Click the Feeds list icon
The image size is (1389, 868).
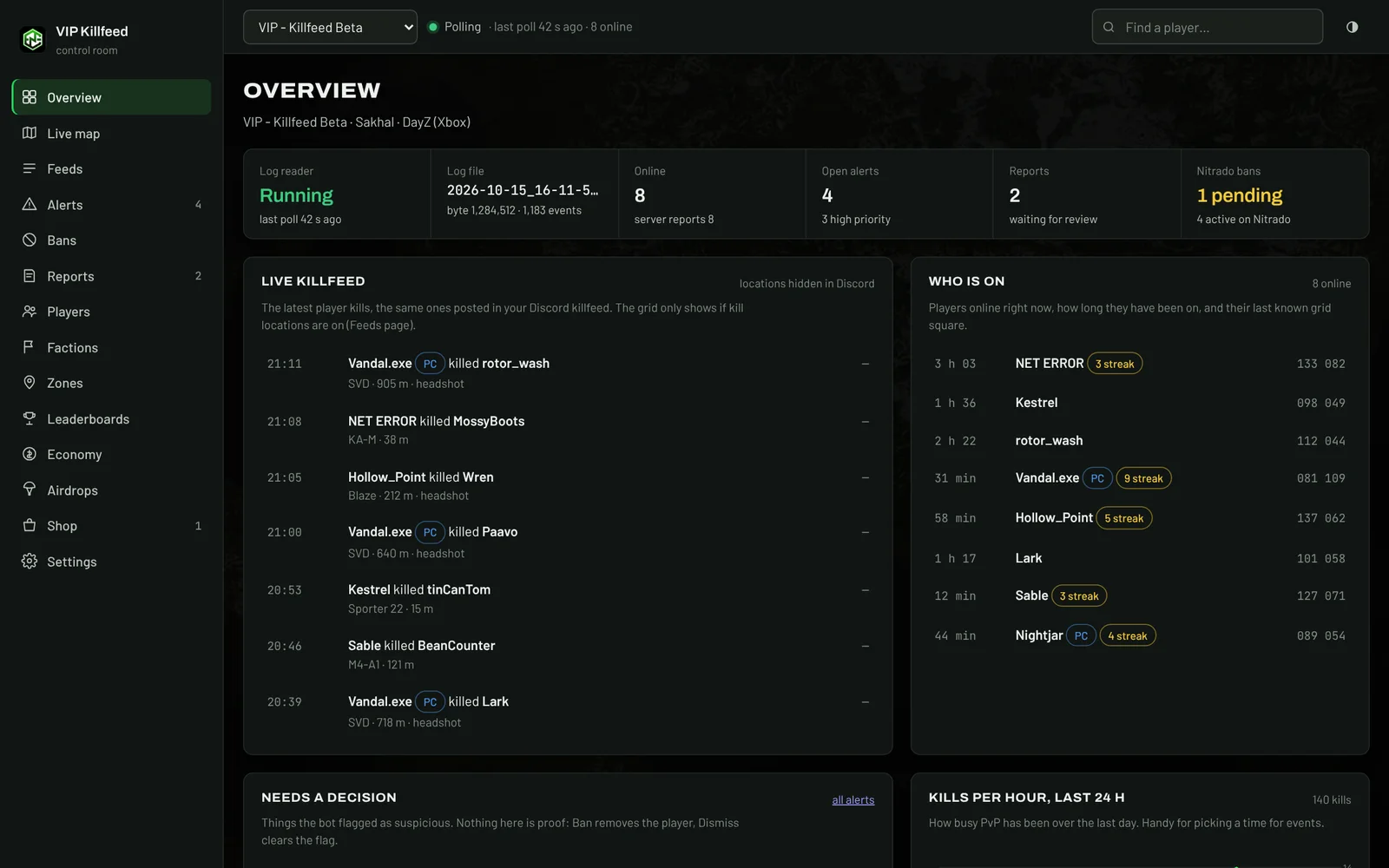click(x=30, y=168)
